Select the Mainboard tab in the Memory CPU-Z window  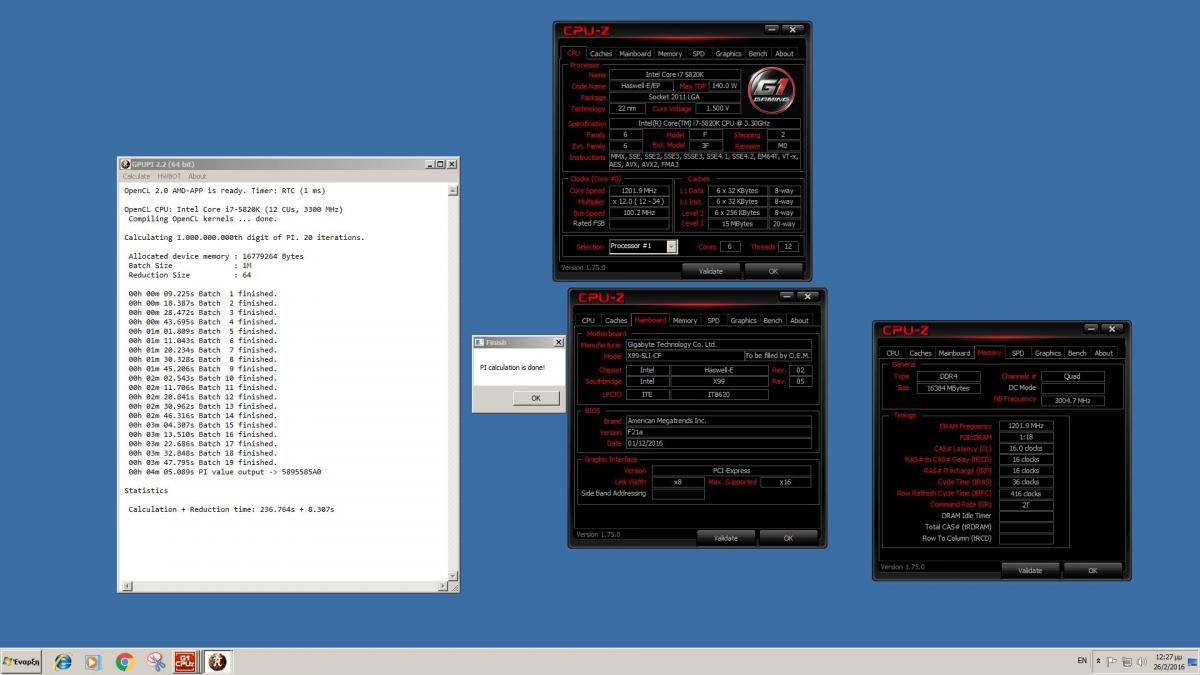point(954,353)
